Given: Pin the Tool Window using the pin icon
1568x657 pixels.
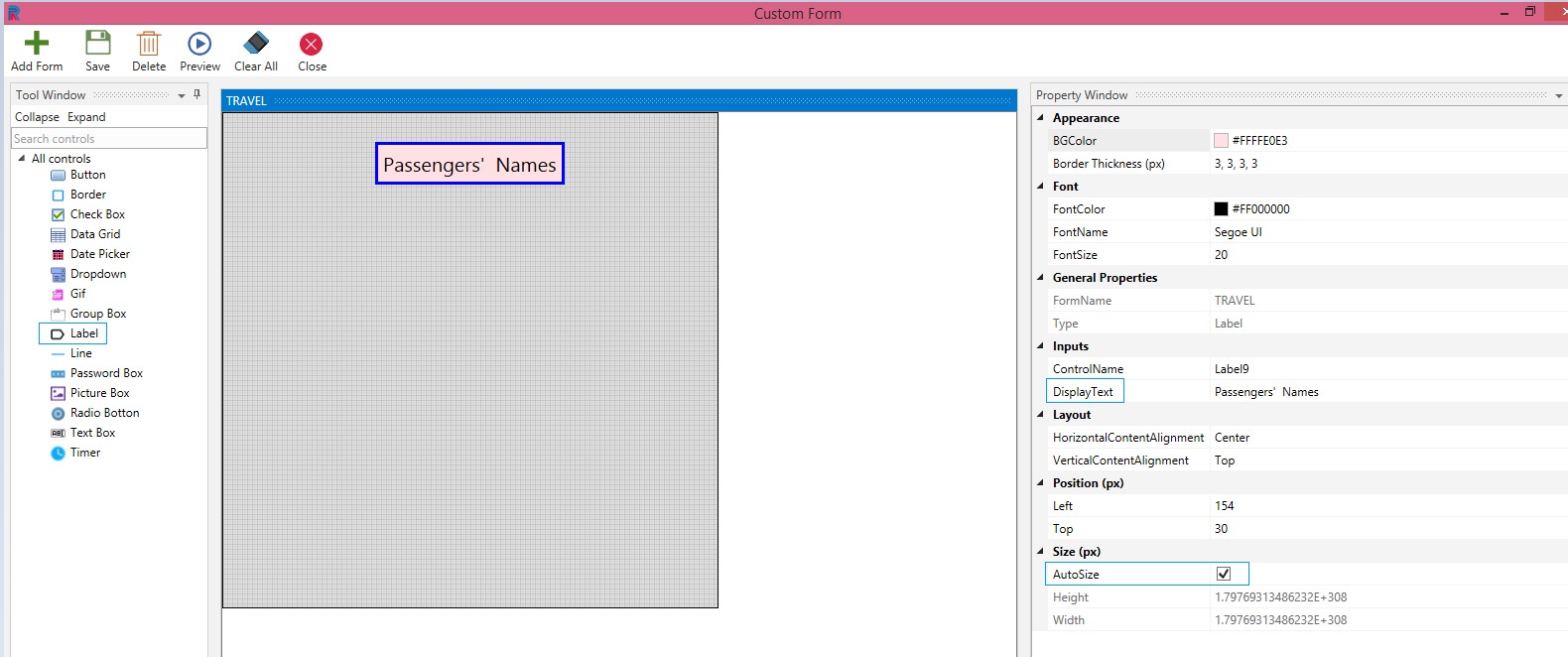Looking at the screenshot, I should click(196, 94).
